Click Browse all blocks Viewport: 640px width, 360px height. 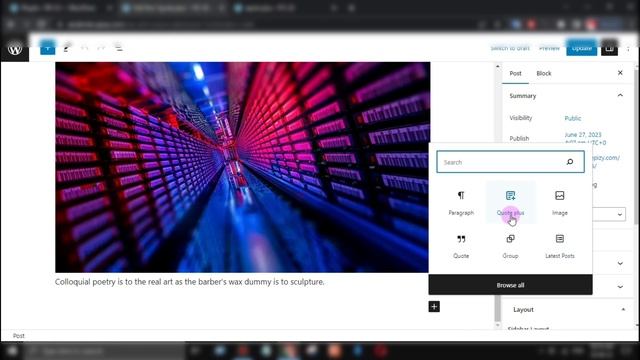[x=510, y=285]
